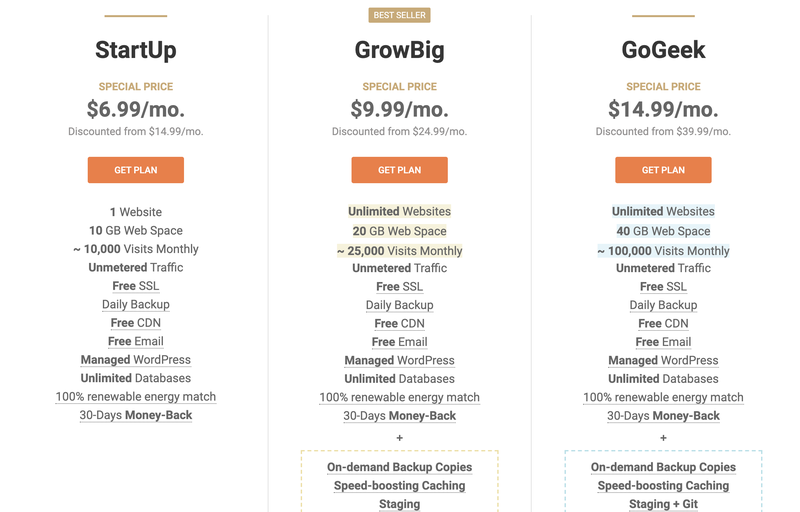This screenshot has height=512, width=800.
Task: Select GET PLAN for GoGeek
Action: point(663,170)
